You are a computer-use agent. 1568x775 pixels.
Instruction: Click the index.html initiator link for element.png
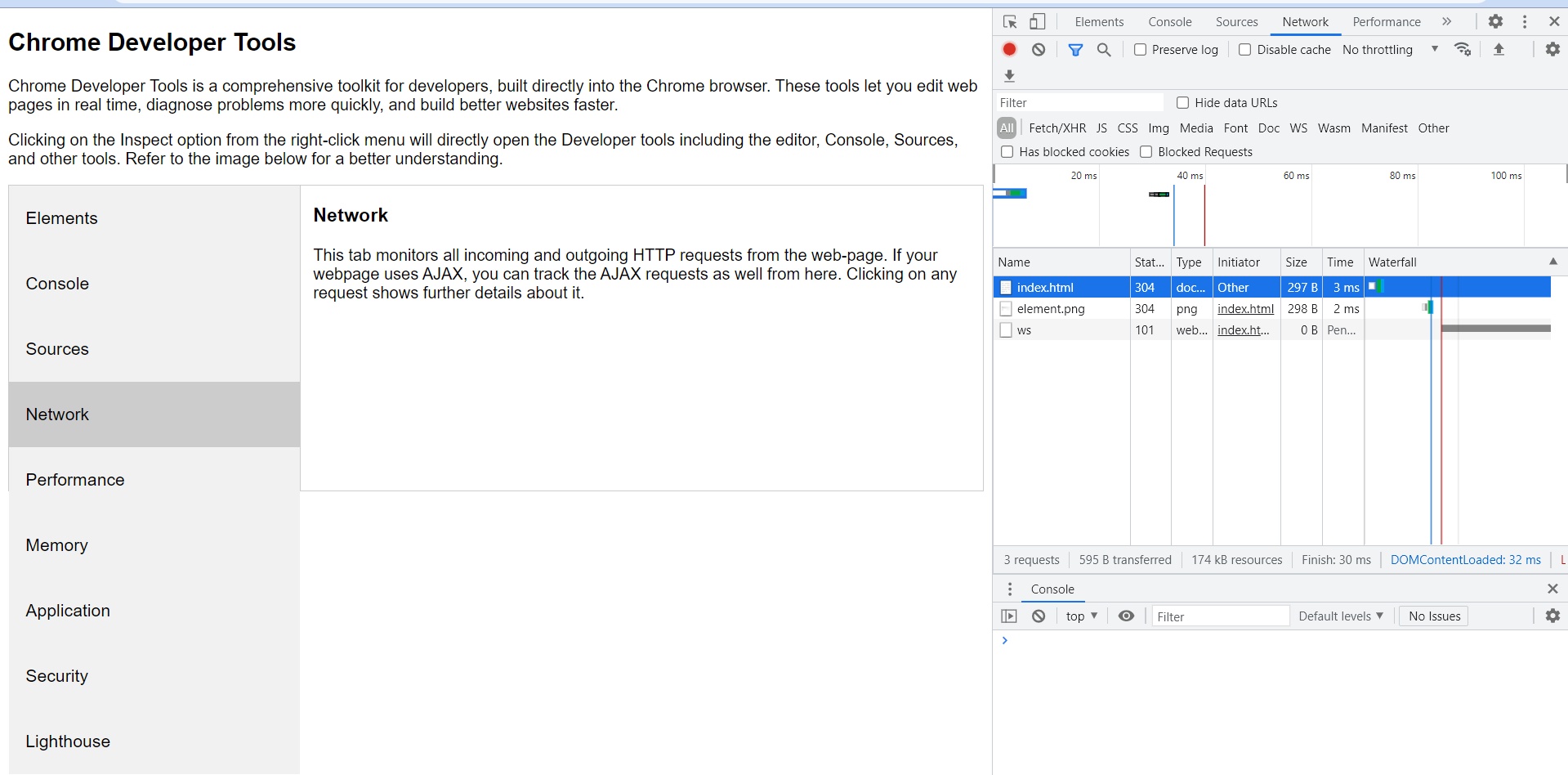tap(1245, 309)
